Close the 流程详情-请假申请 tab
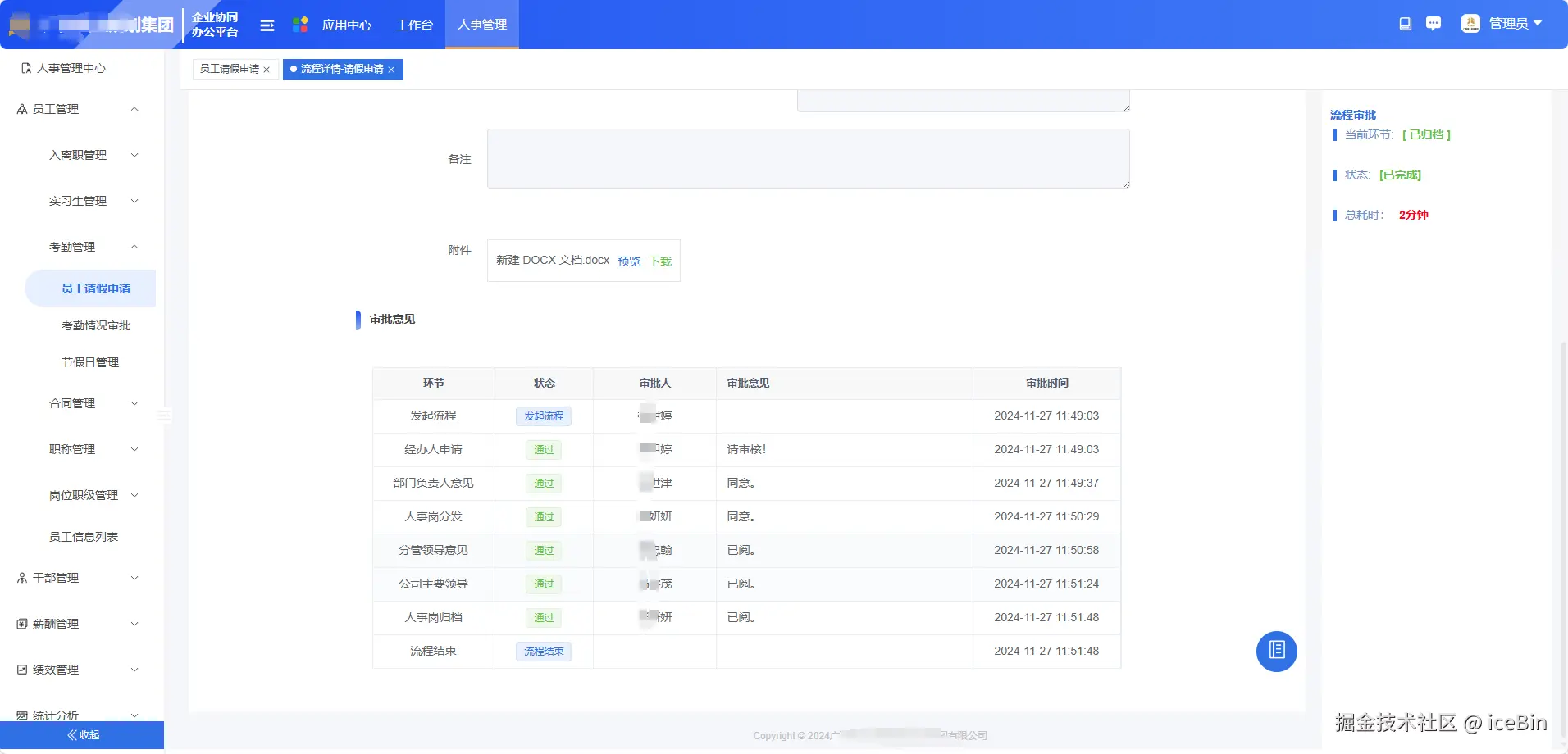Image resolution: width=1568 pixels, height=754 pixels. 392,70
